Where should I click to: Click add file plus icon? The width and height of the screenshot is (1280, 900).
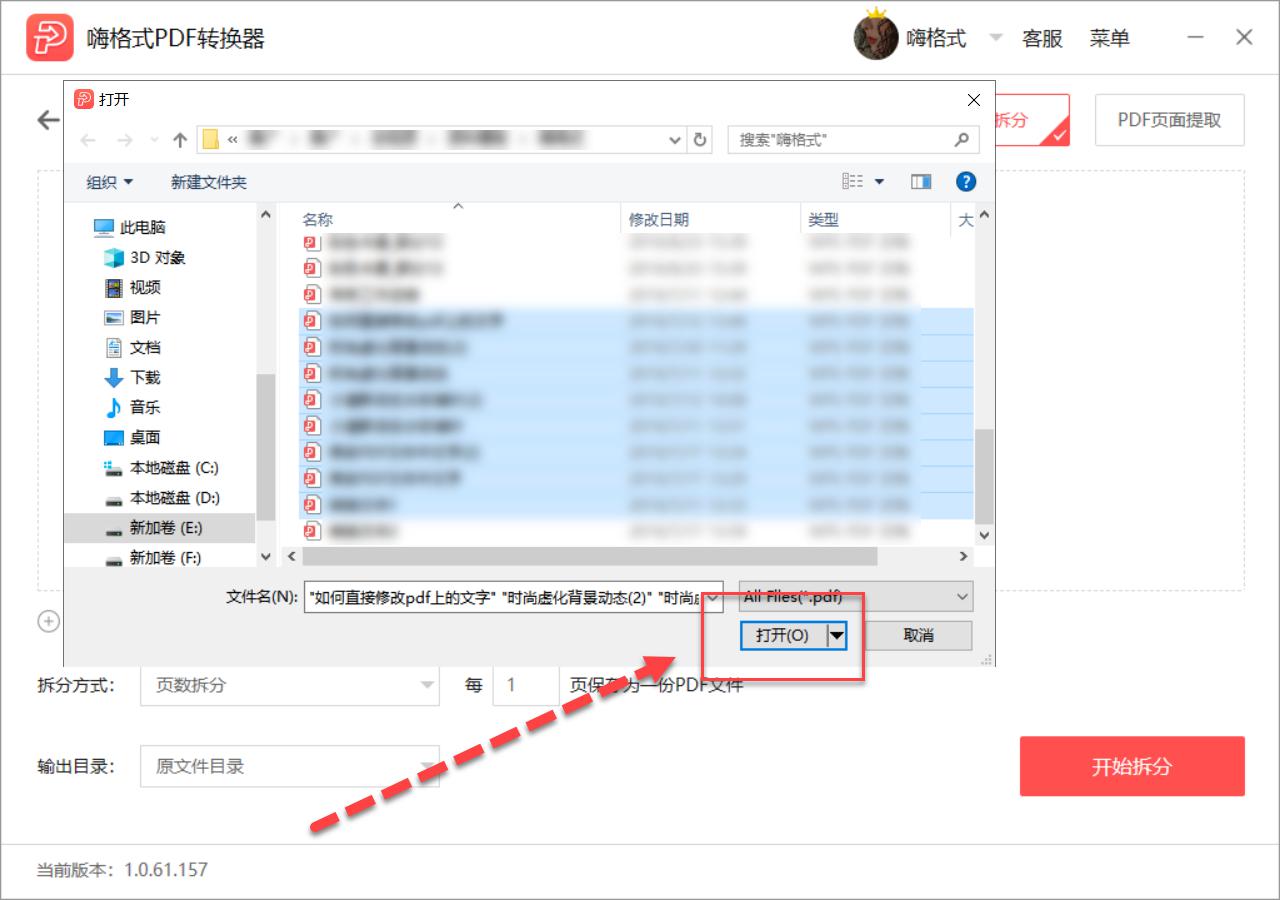[48, 622]
